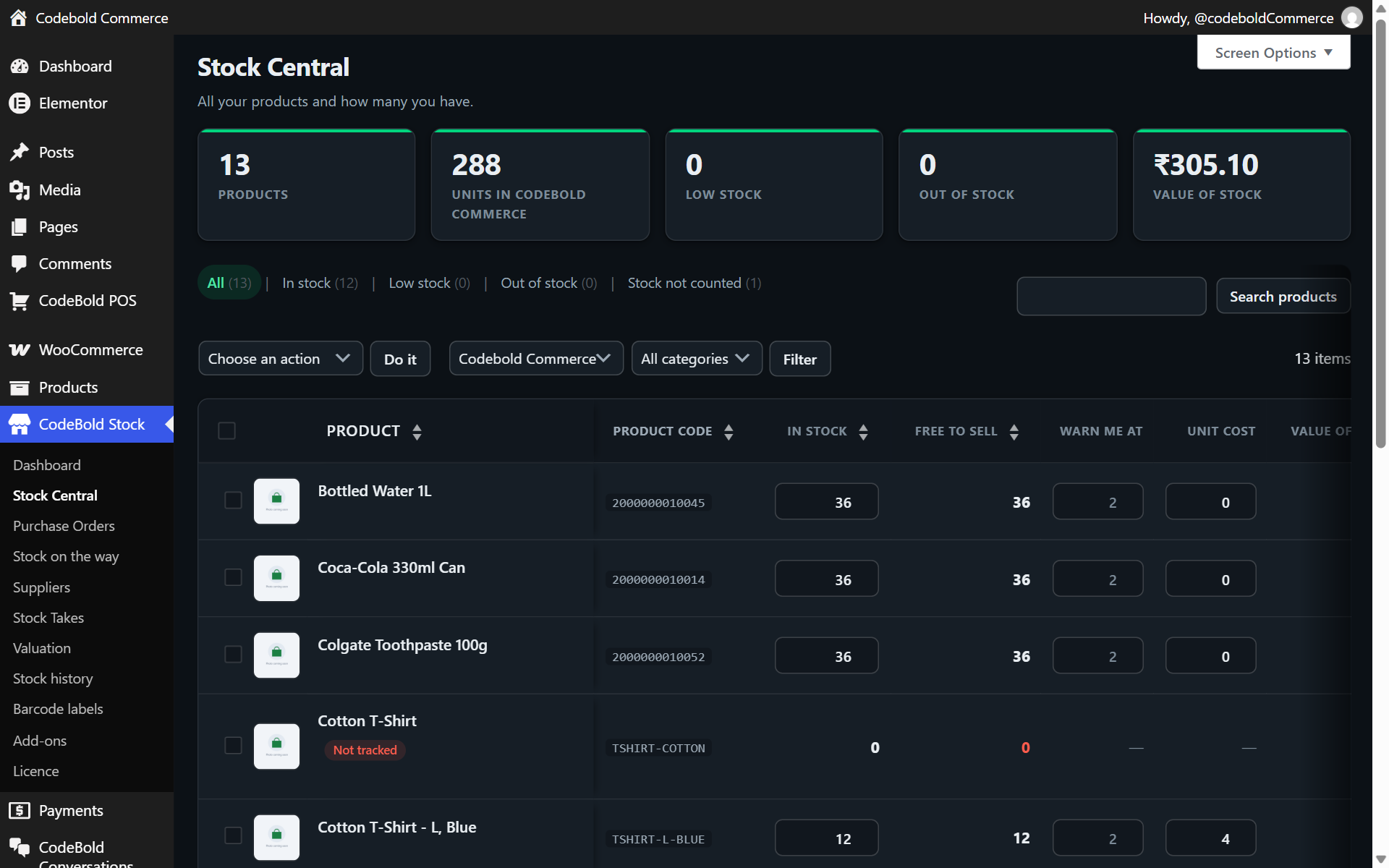Sort by Product column arrows
This screenshot has height=868, width=1389.
click(417, 432)
